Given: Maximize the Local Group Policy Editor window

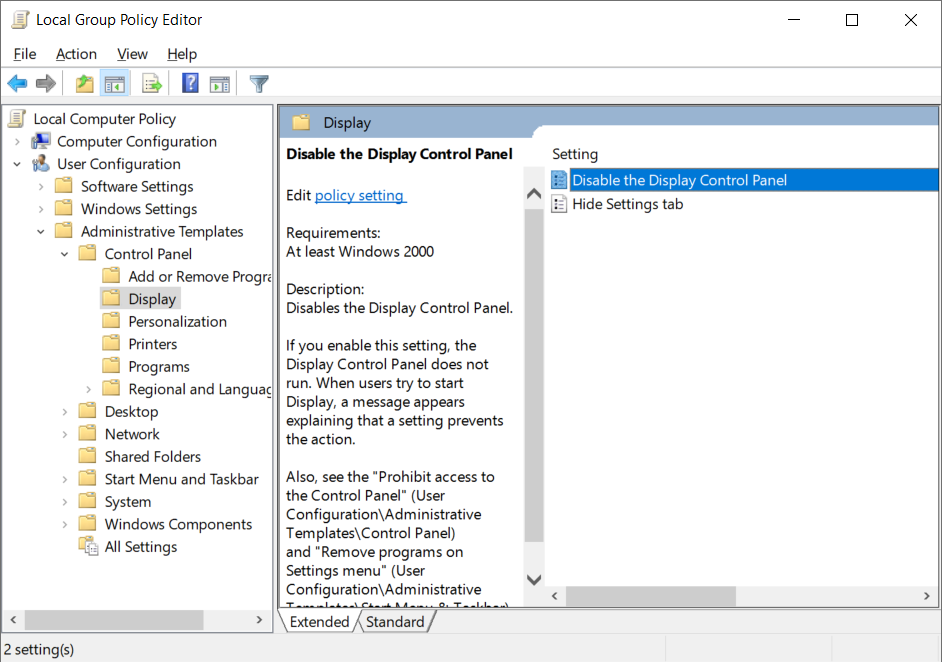Looking at the screenshot, I should [x=852, y=20].
